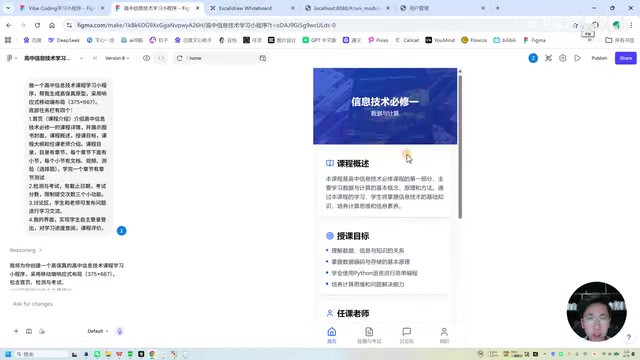Open the library book icon in chat
The image size is (640, 360).
tap(29, 331)
